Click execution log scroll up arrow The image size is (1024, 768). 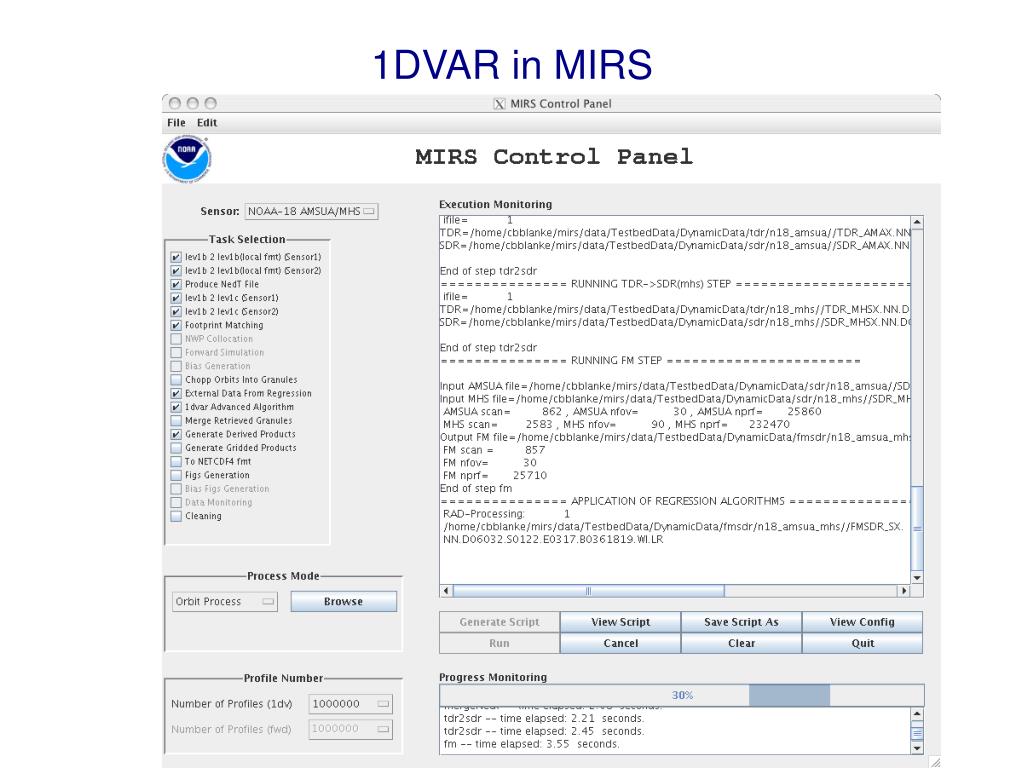(x=917, y=222)
